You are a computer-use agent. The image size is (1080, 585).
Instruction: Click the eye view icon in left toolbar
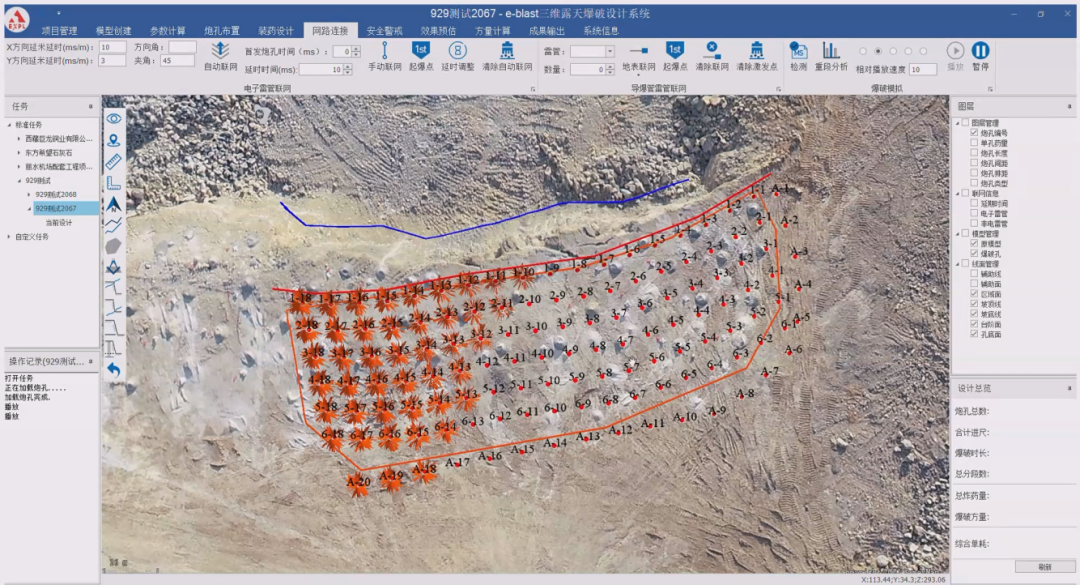pos(114,117)
